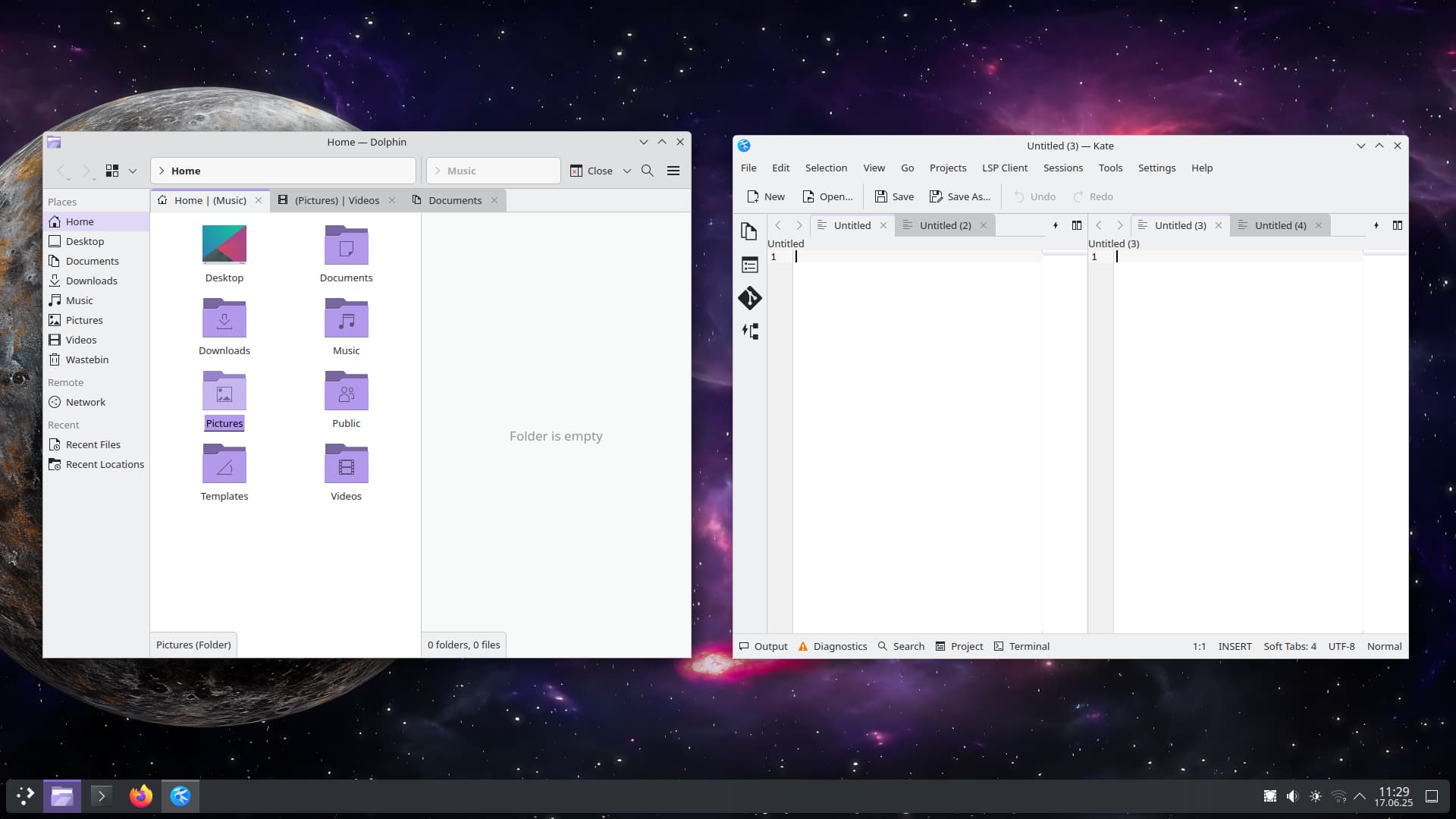Close the Home | (Music) tab

pyautogui.click(x=259, y=200)
